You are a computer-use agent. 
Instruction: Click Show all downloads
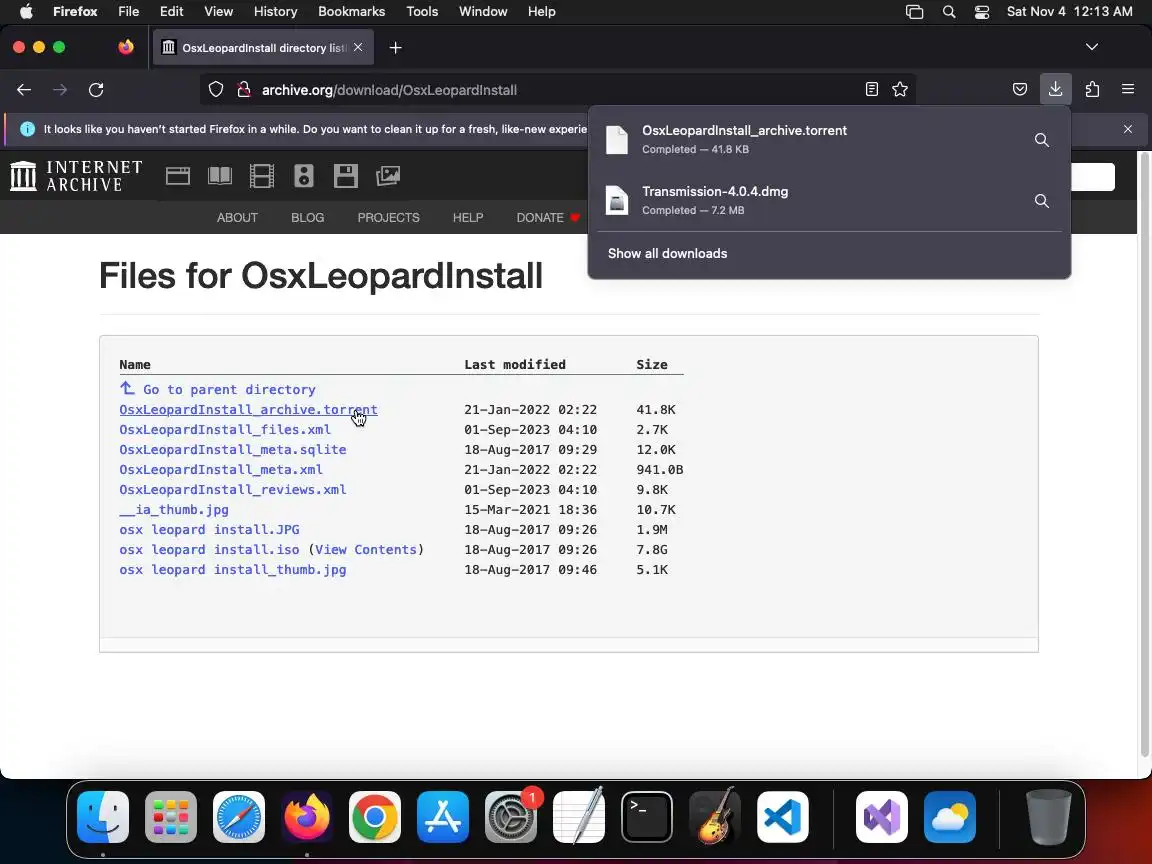pyautogui.click(x=667, y=253)
